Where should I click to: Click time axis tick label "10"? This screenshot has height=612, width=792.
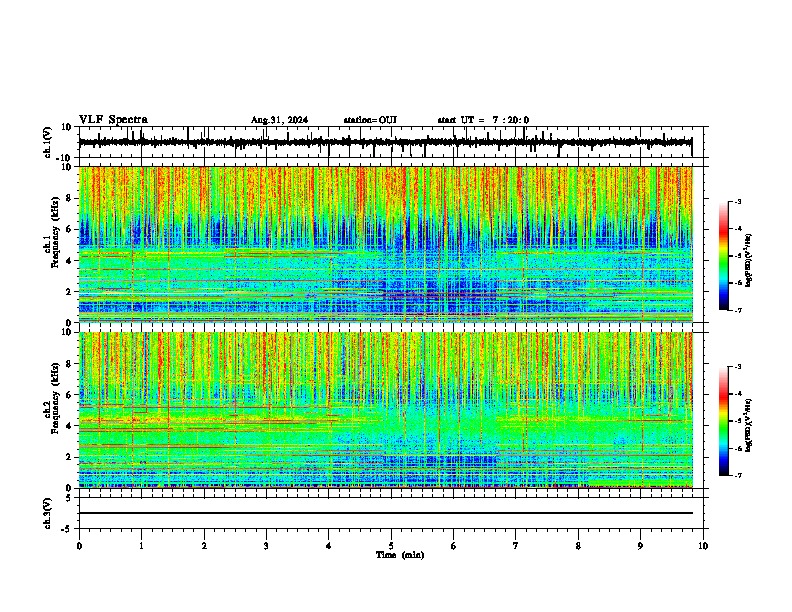click(703, 546)
